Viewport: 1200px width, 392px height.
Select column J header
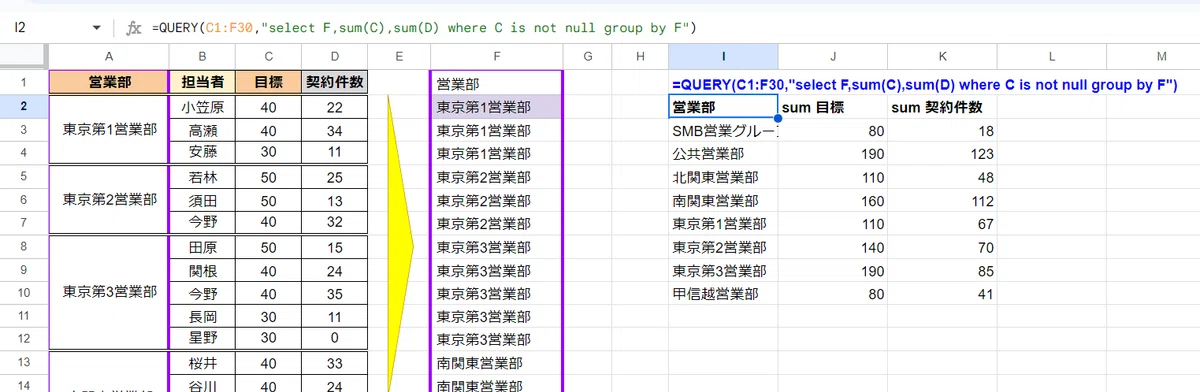(x=832, y=57)
